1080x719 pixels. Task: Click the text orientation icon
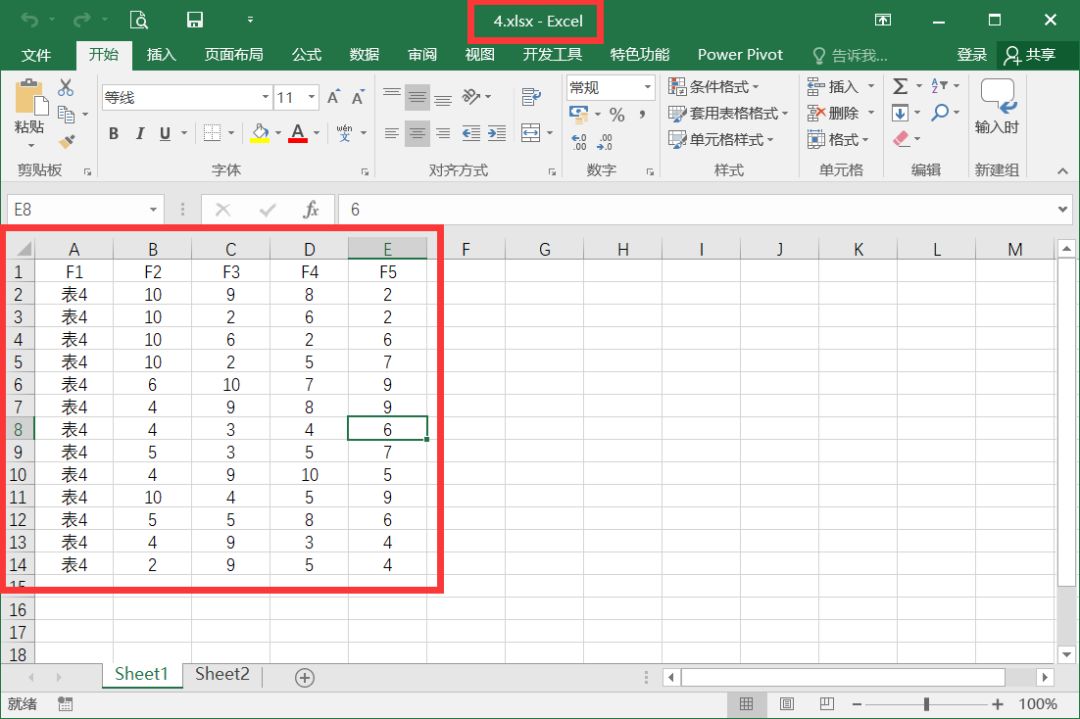point(472,96)
